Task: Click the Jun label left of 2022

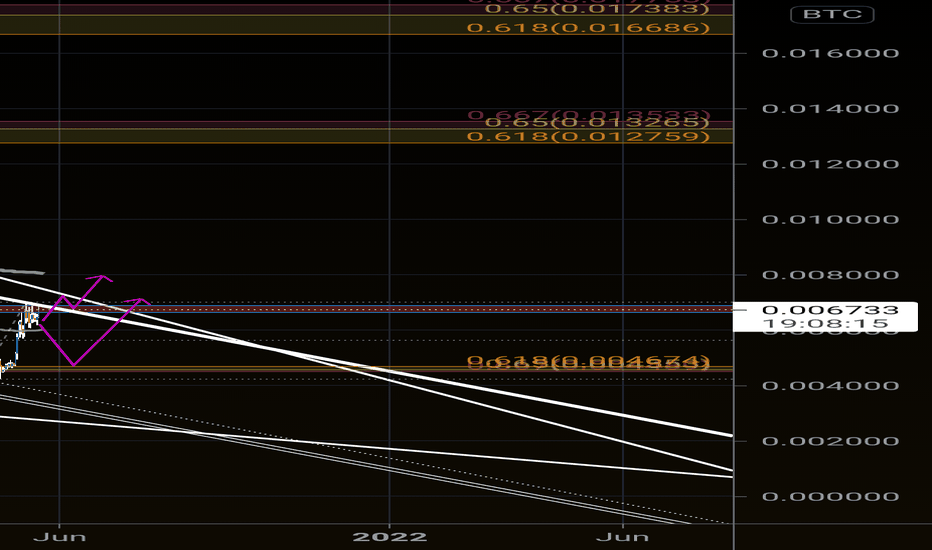Action: pyautogui.click(x=60, y=537)
